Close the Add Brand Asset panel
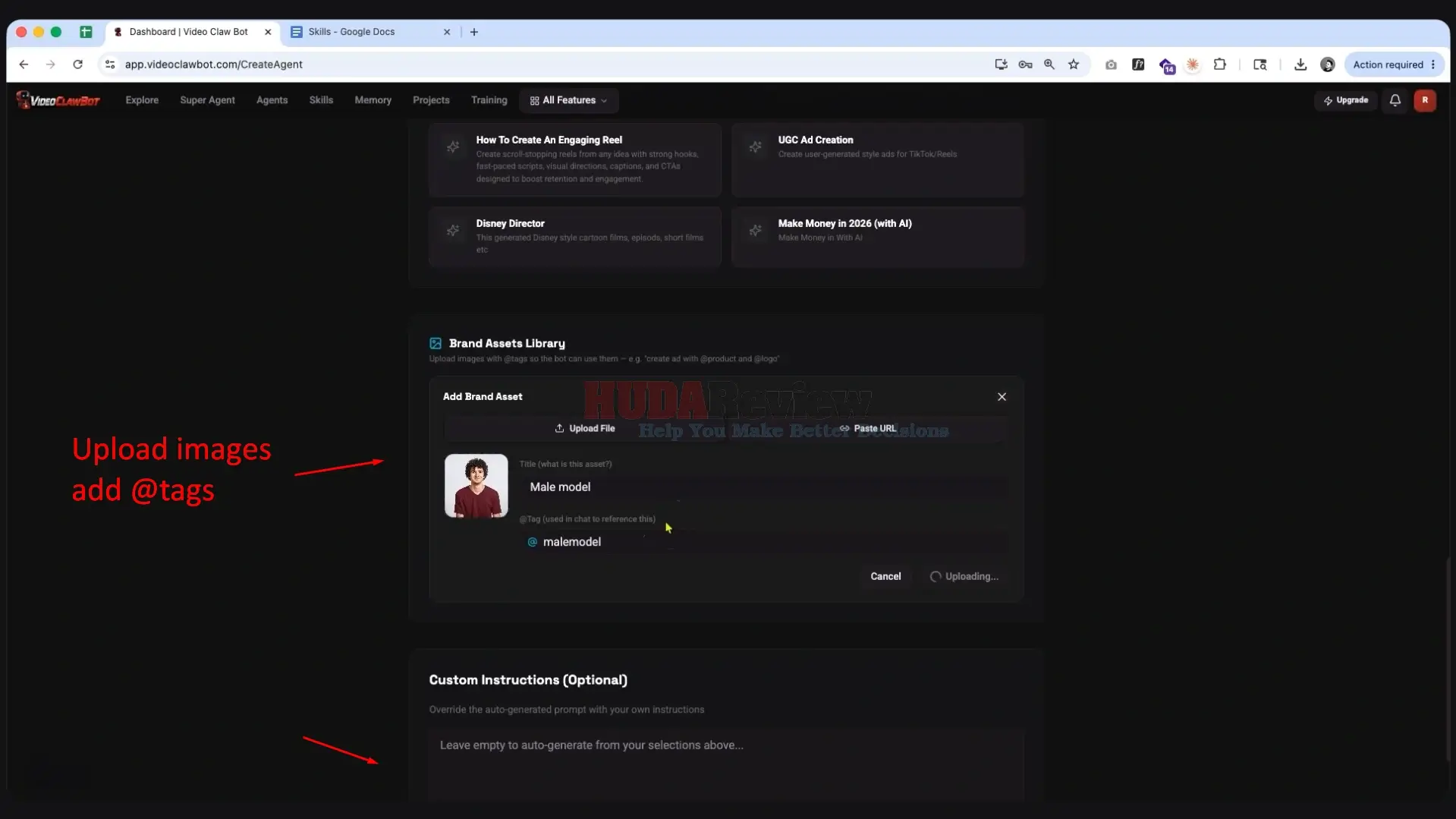 tap(1002, 397)
